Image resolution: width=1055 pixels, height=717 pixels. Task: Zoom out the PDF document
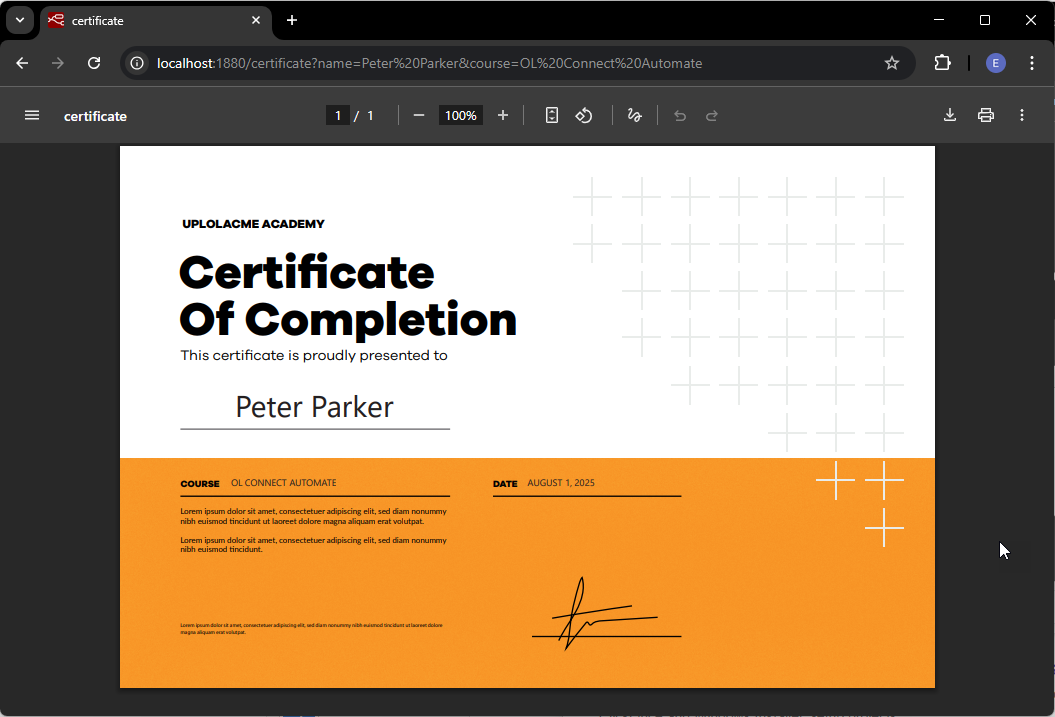pyautogui.click(x=419, y=116)
